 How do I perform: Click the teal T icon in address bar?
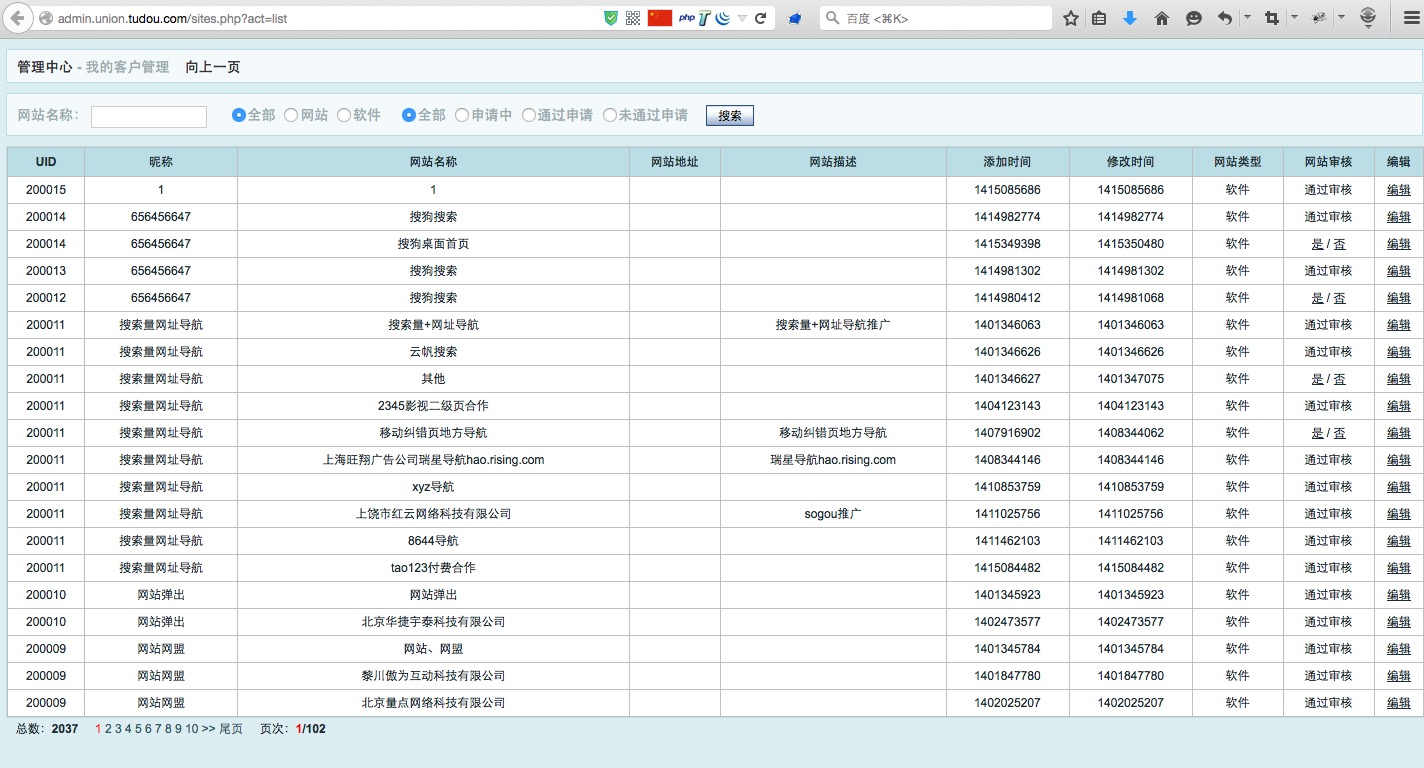[x=705, y=18]
